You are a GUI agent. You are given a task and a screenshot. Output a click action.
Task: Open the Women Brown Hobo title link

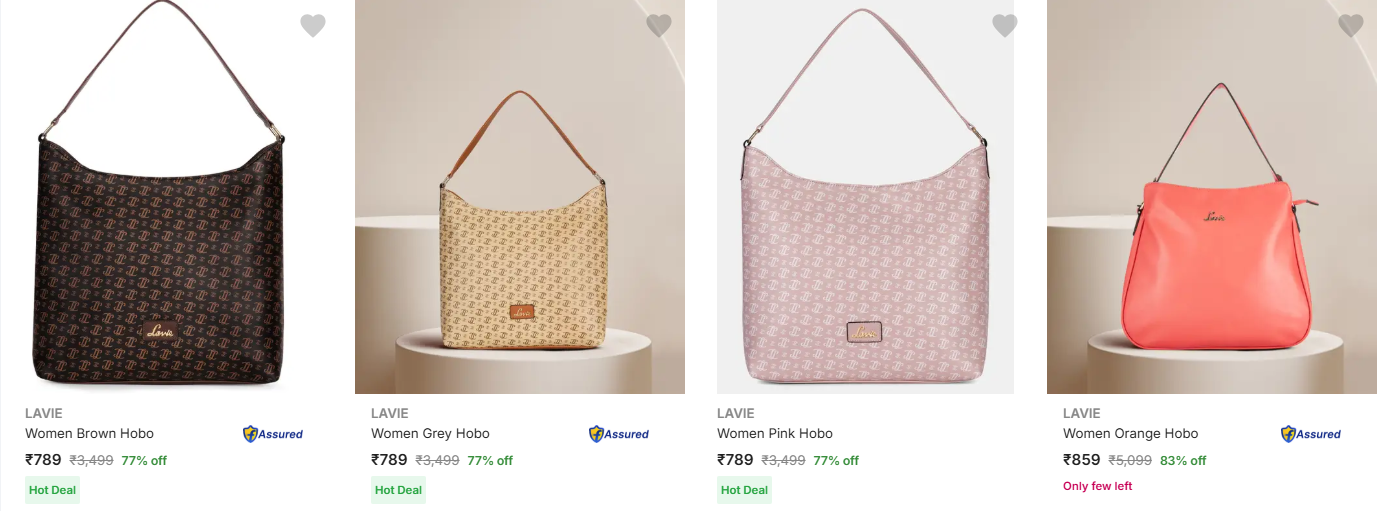(89, 434)
